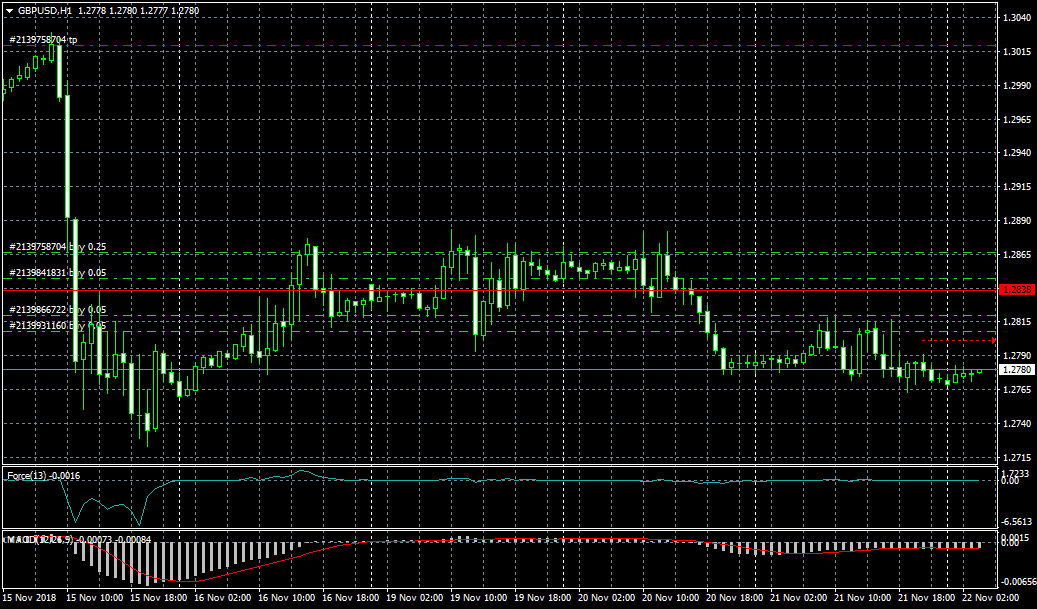Viewport: 1037px width, 609px height.
Task: Click the Force(13) indicator label
Action: coord(43,476)
